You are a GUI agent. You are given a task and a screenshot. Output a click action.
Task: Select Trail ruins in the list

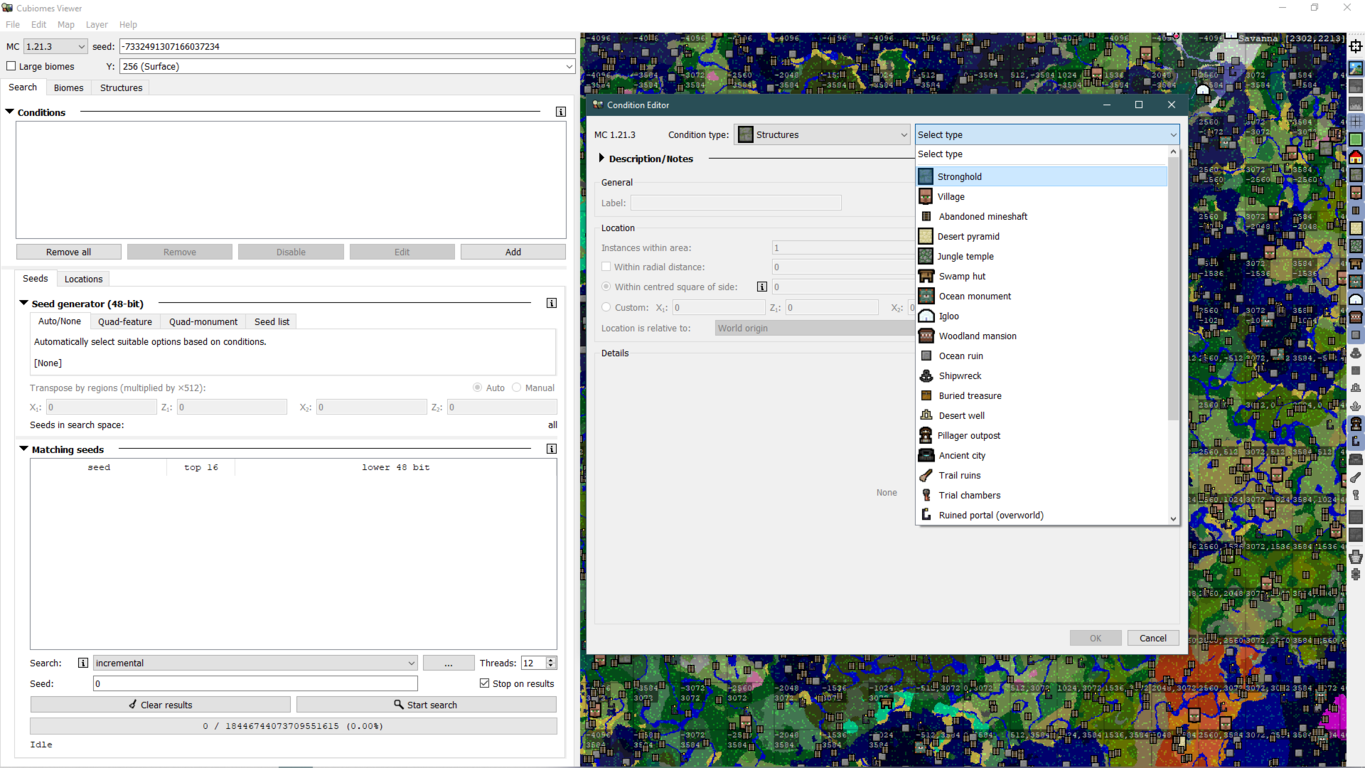point(959,476)
